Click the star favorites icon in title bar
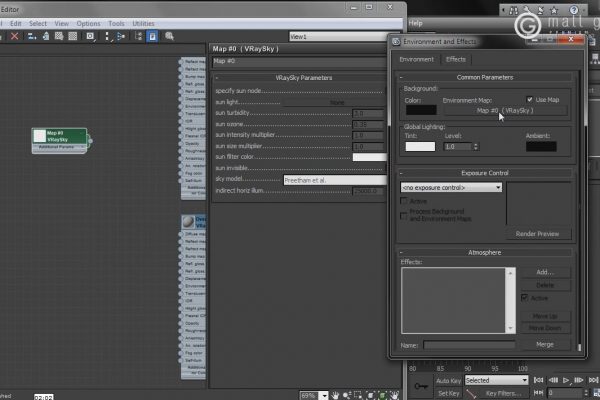 (x=554, y=10)
